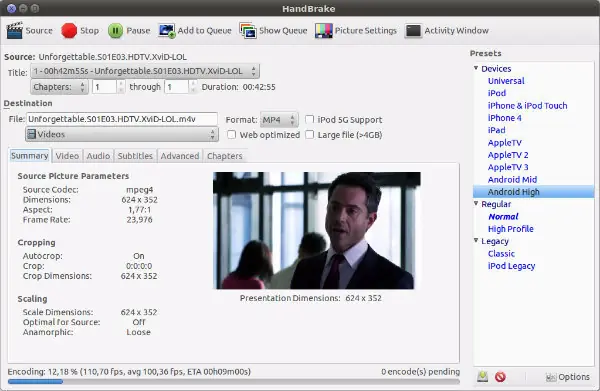Enable the iPod 5G Support checkbox
This screenshot has width=600, height=391.
click(310, 119)
